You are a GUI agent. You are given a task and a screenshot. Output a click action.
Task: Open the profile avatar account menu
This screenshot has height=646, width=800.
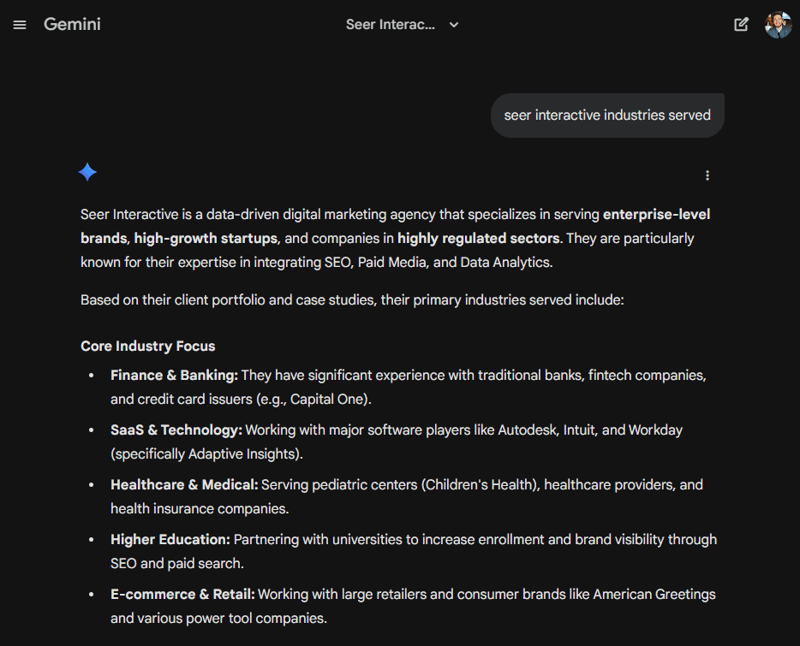778,25
